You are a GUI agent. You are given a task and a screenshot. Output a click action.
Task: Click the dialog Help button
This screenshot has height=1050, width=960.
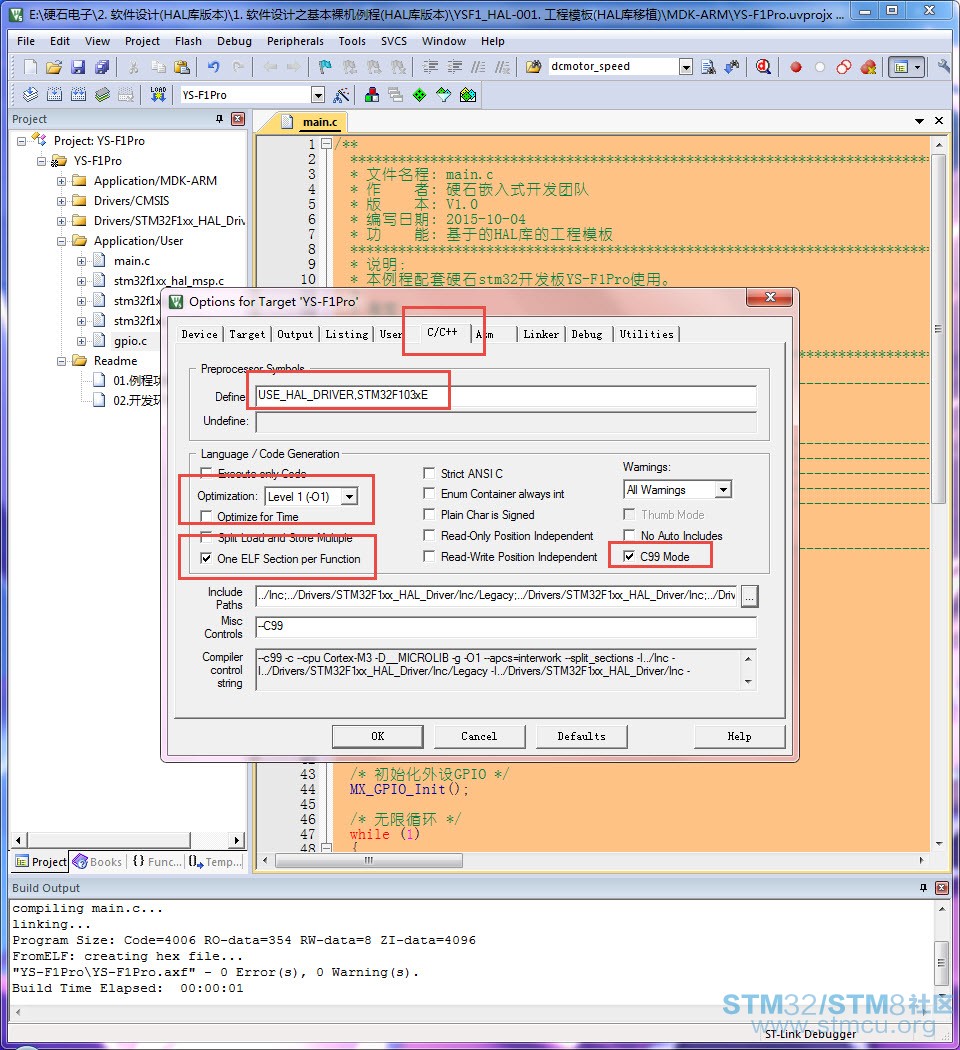(739, 736)
